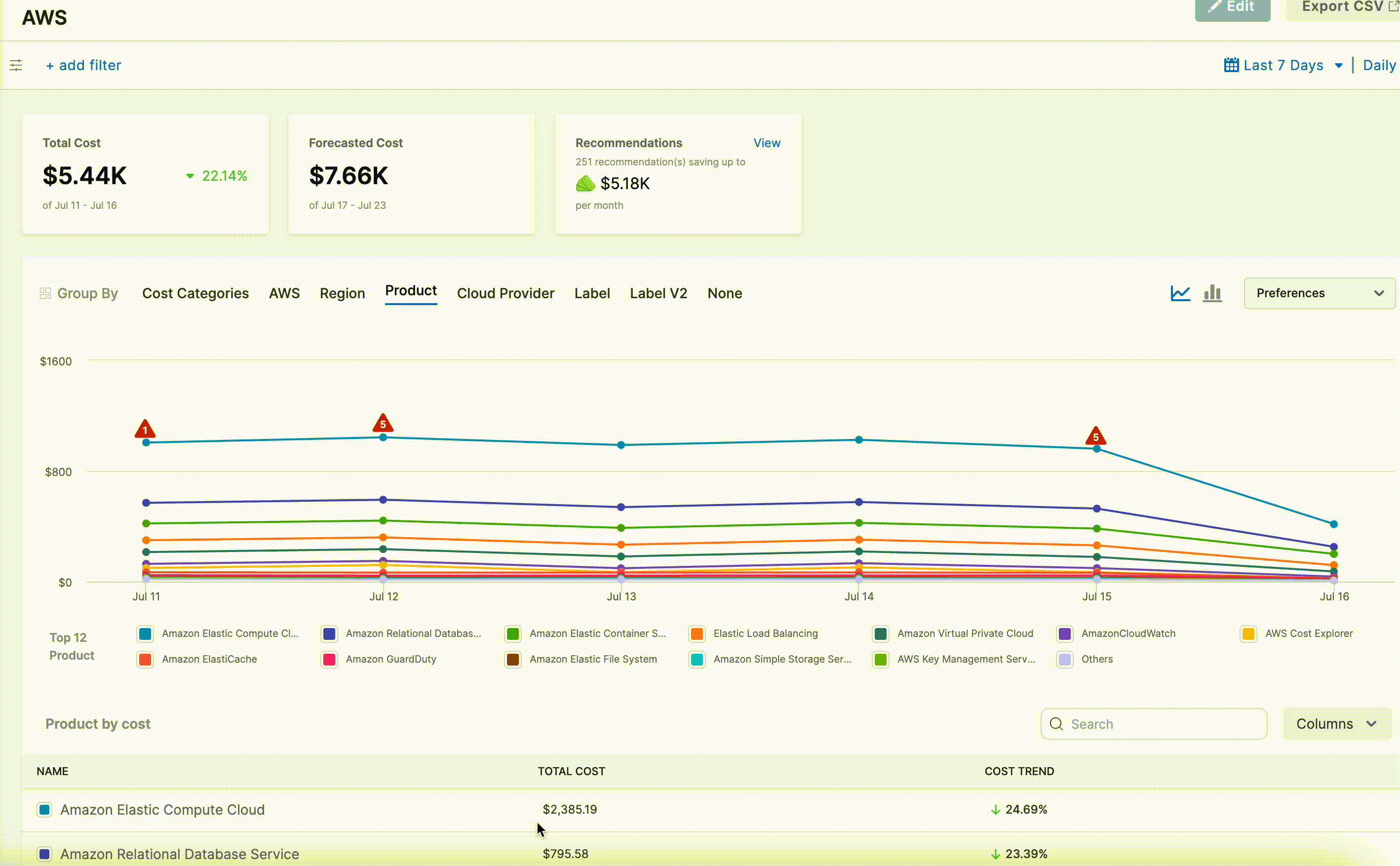The height and width of the screenshot is (866, 1400).
Task: Click anomaly warning triangle on Jul 15
Action: click(1095, 436)
